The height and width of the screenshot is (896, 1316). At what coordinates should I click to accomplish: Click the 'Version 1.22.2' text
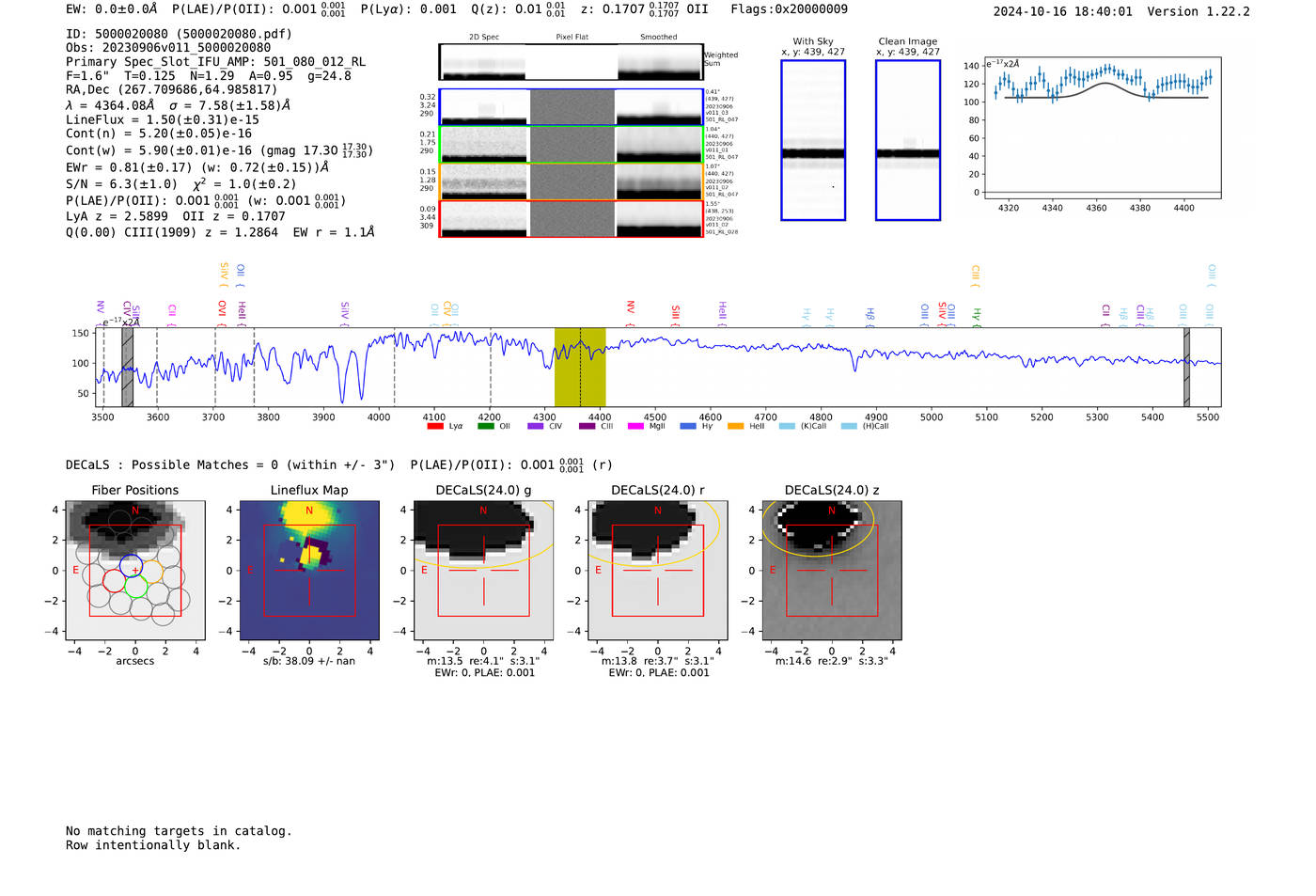1198,11
